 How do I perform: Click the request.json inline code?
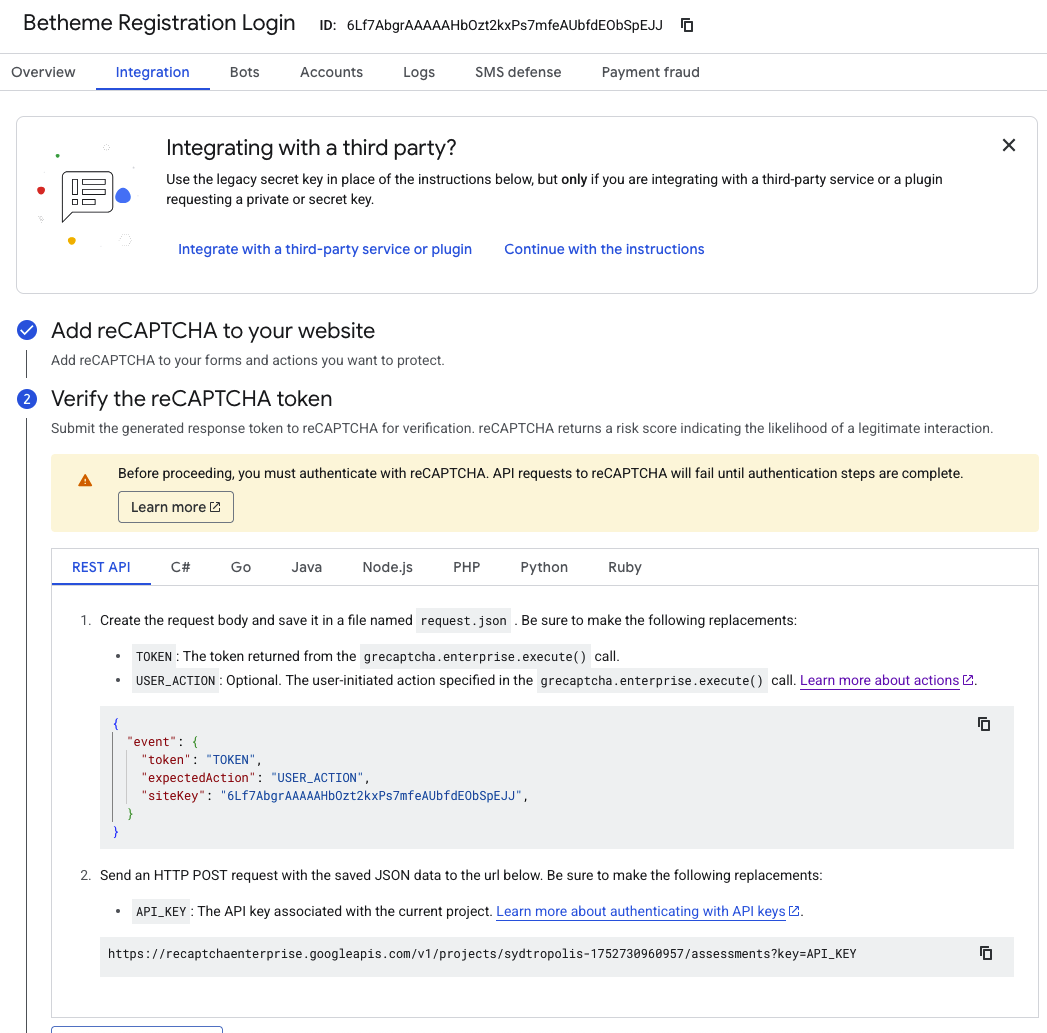click(463, 621)
